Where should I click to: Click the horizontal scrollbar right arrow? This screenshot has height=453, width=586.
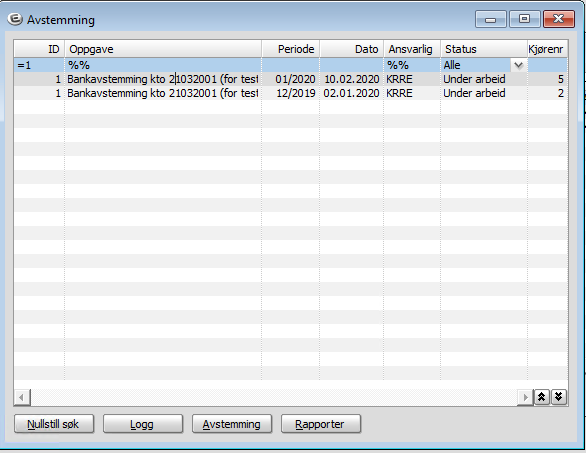click(x=525, y=397)
